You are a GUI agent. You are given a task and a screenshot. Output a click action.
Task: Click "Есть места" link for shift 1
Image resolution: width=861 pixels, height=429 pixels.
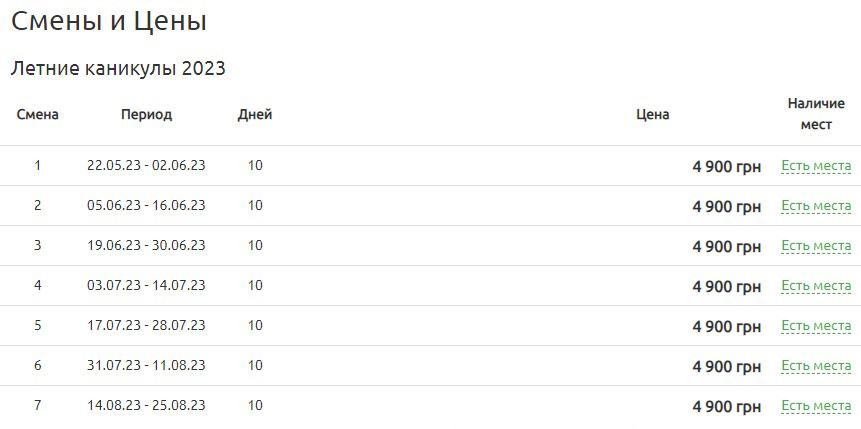[815, 166]
